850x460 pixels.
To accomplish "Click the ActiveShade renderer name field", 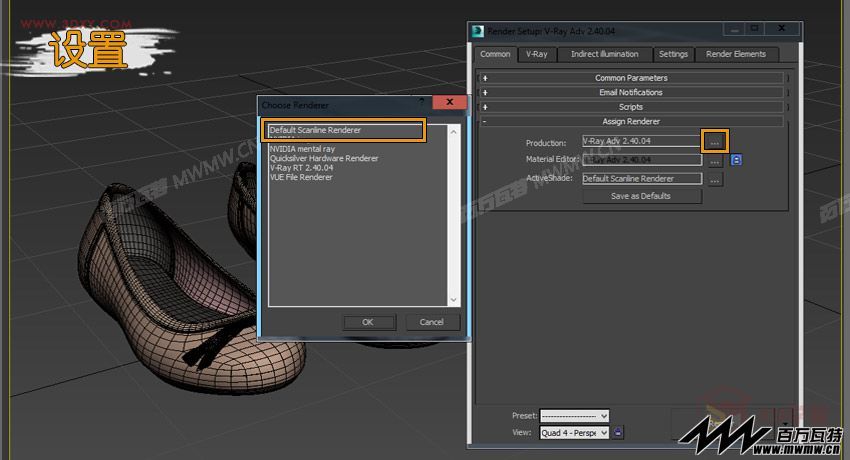I will [x=642, y=179].
